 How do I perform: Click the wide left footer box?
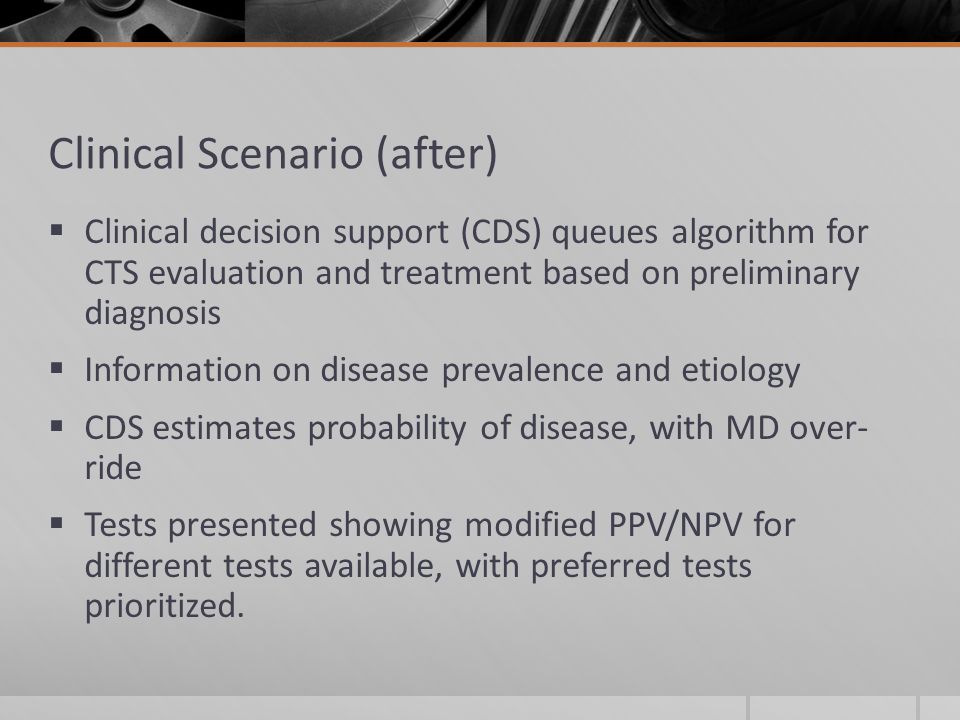click(373, 708)
